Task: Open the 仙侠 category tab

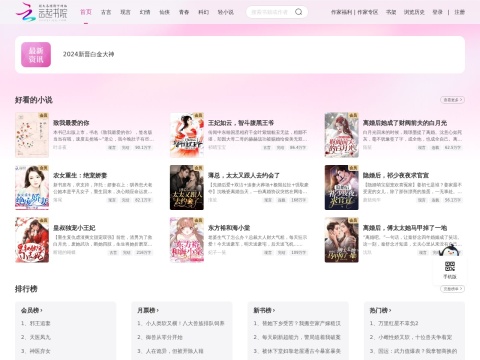Action: point(165,12)
